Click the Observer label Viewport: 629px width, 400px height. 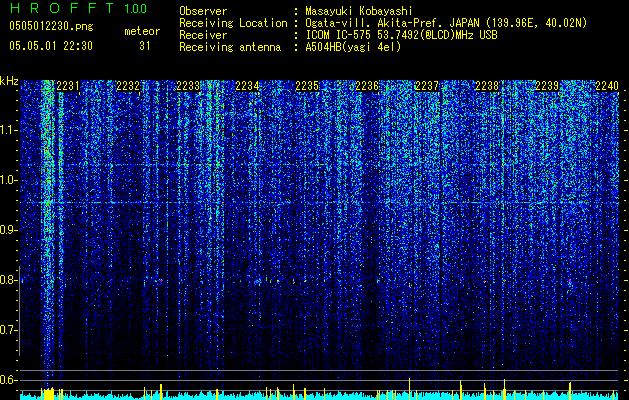[x=203, y=11]
